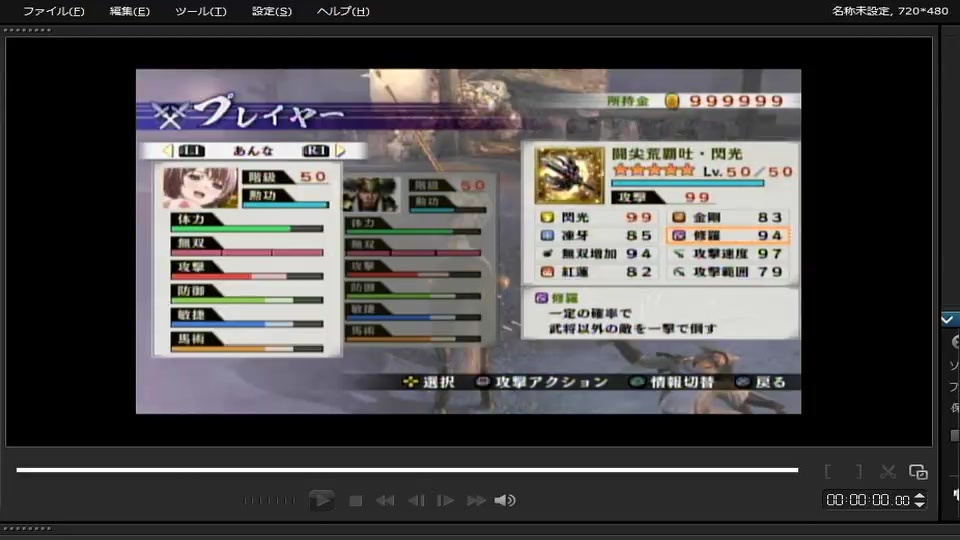Toggle the checkmark on the right panel edge
960x540 pixels.
pos(947,320)
